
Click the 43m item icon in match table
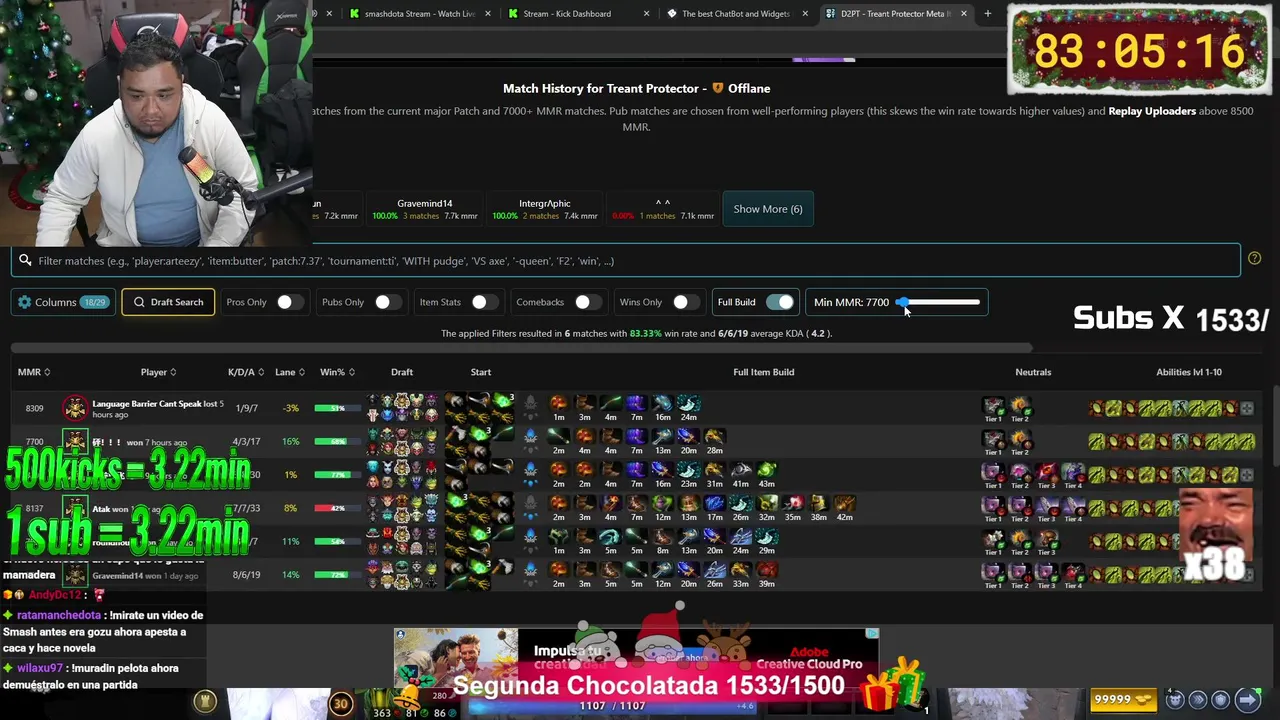tap(766, 469)
